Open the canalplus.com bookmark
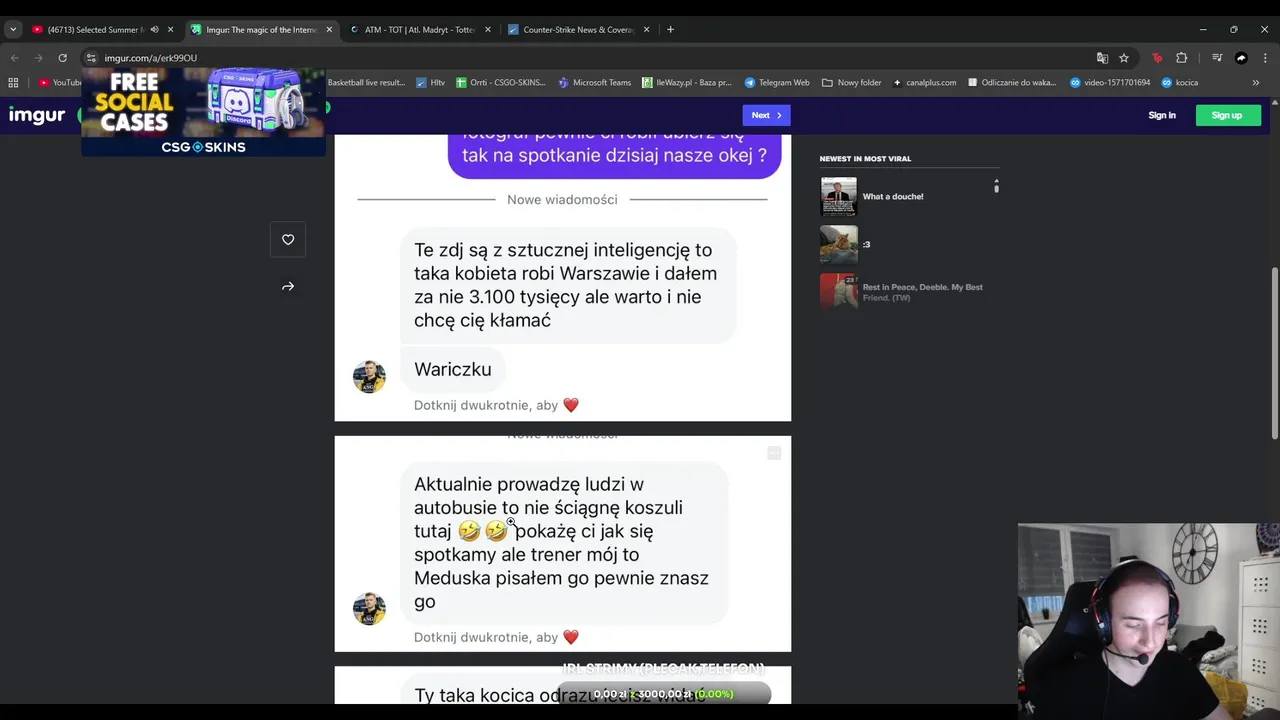The image size is (1280, 720). [924, 82]
